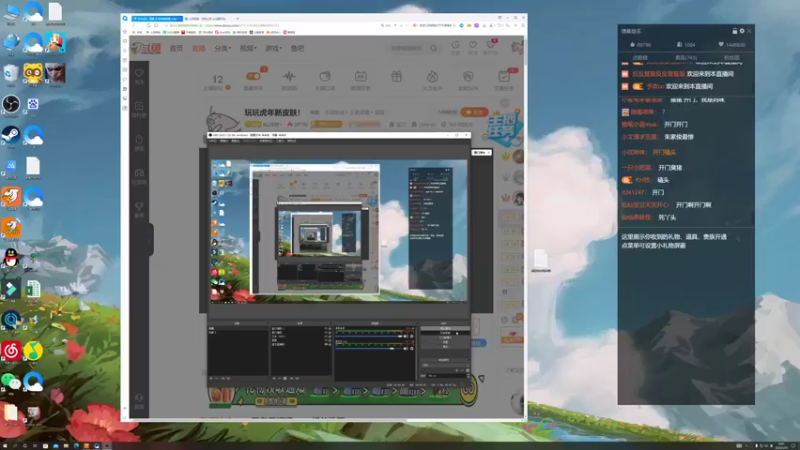This screenshot has width=800, height=450.
Task: Click the browser address bar
Action: tap(270, 25)
